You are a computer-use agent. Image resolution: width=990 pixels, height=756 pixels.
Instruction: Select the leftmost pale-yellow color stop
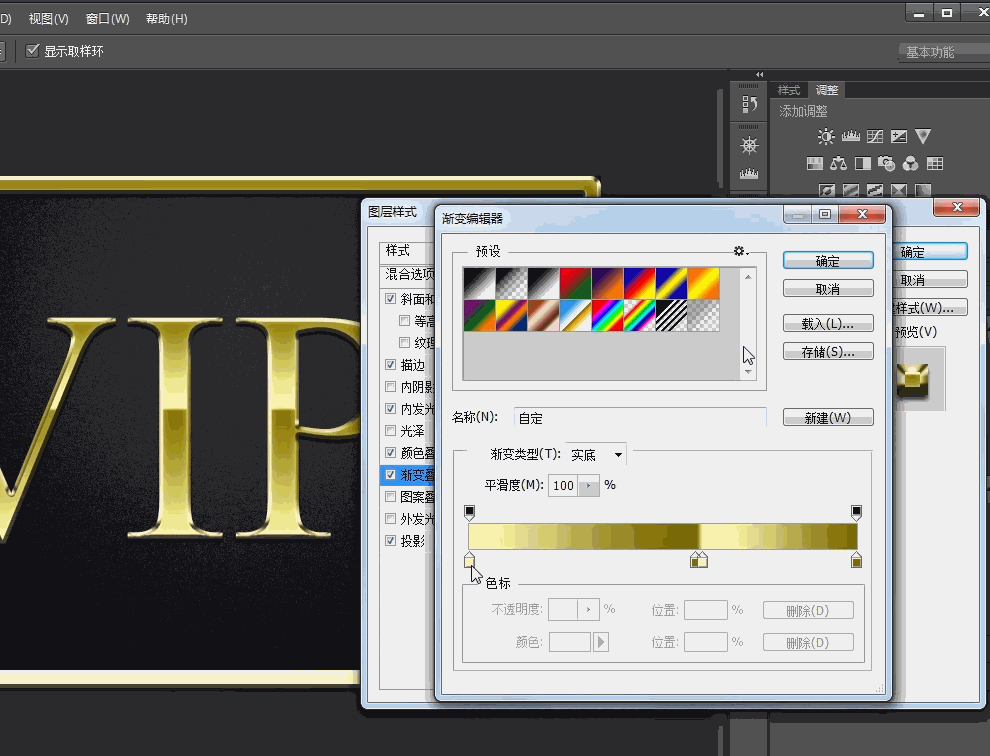tap(469, 560)
